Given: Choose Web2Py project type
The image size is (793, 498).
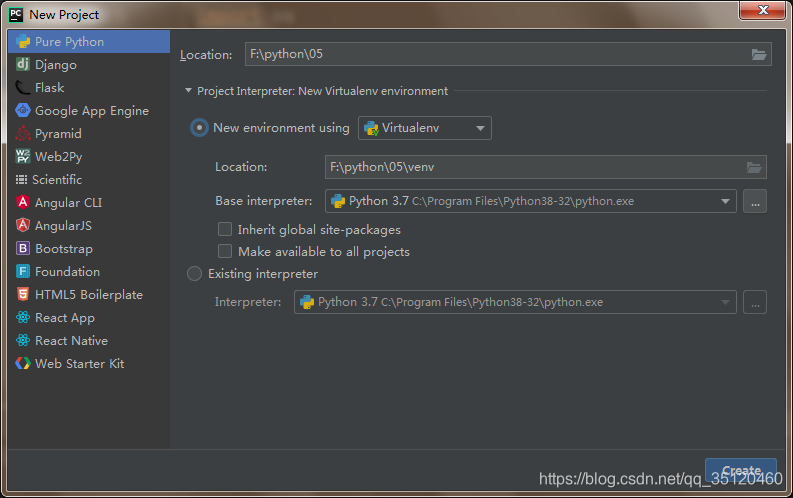Looking at the screenshot, I should click(x=89, y=156).
